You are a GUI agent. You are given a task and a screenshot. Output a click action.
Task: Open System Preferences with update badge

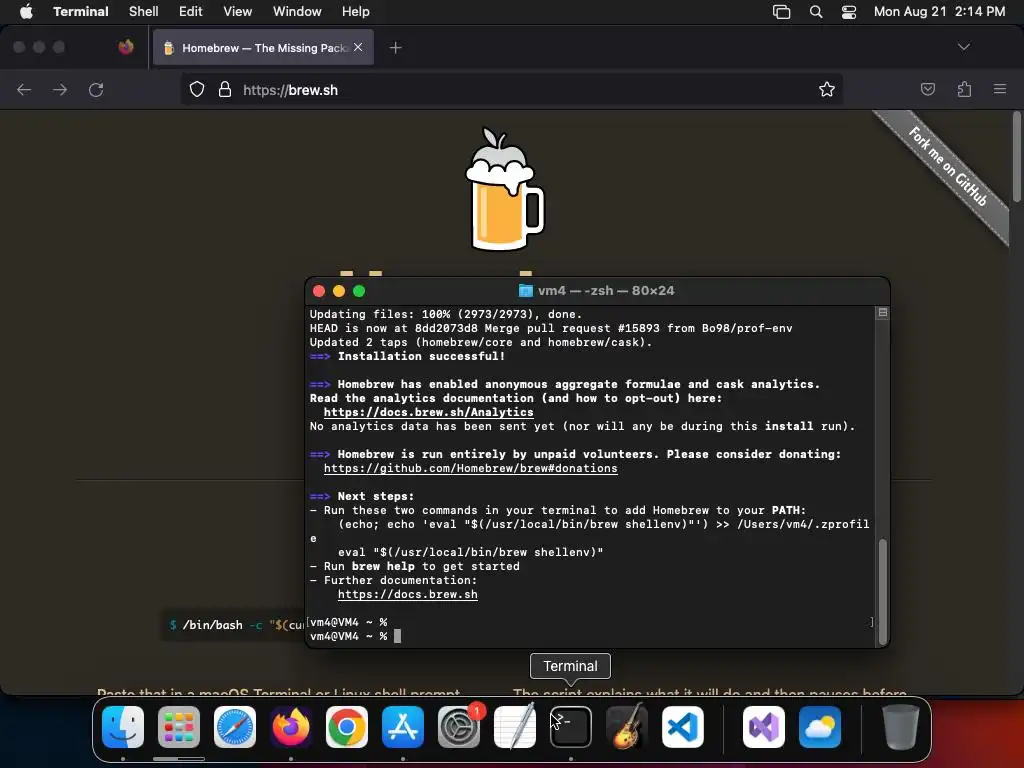click(459, 727)
